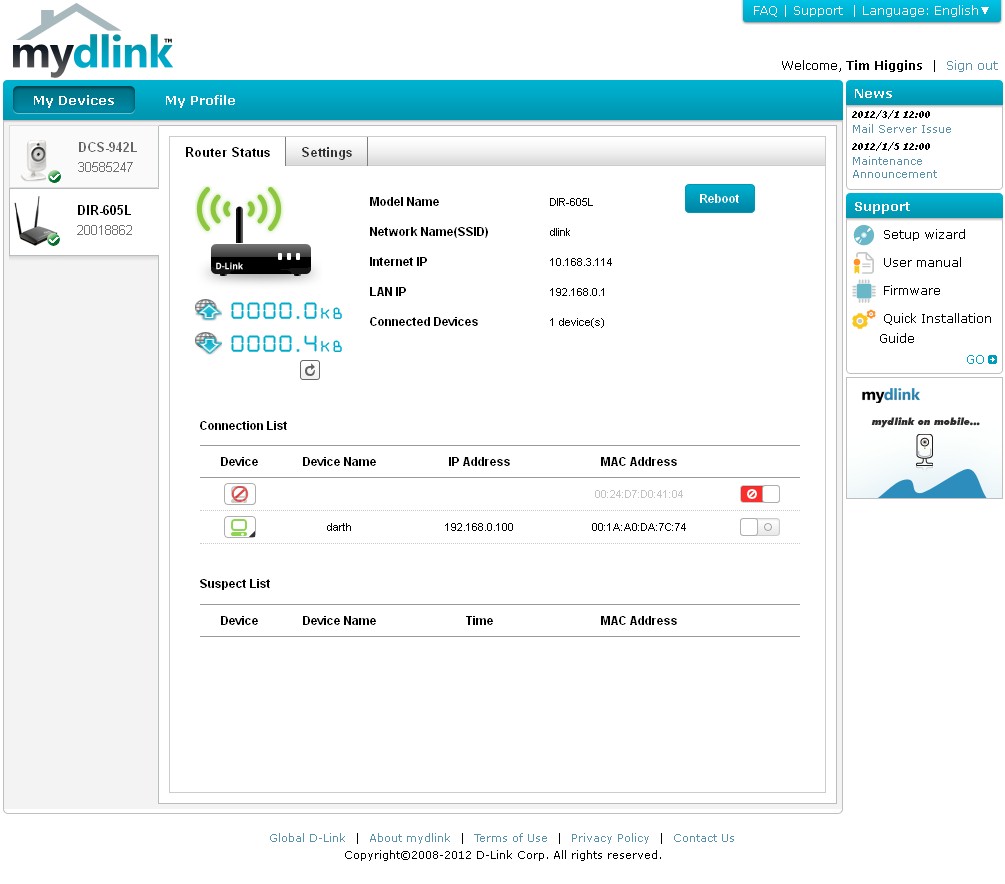Screen dimensions: 1005x884
Task: Select DIR-605L device in the list
Action: (84, 222)
